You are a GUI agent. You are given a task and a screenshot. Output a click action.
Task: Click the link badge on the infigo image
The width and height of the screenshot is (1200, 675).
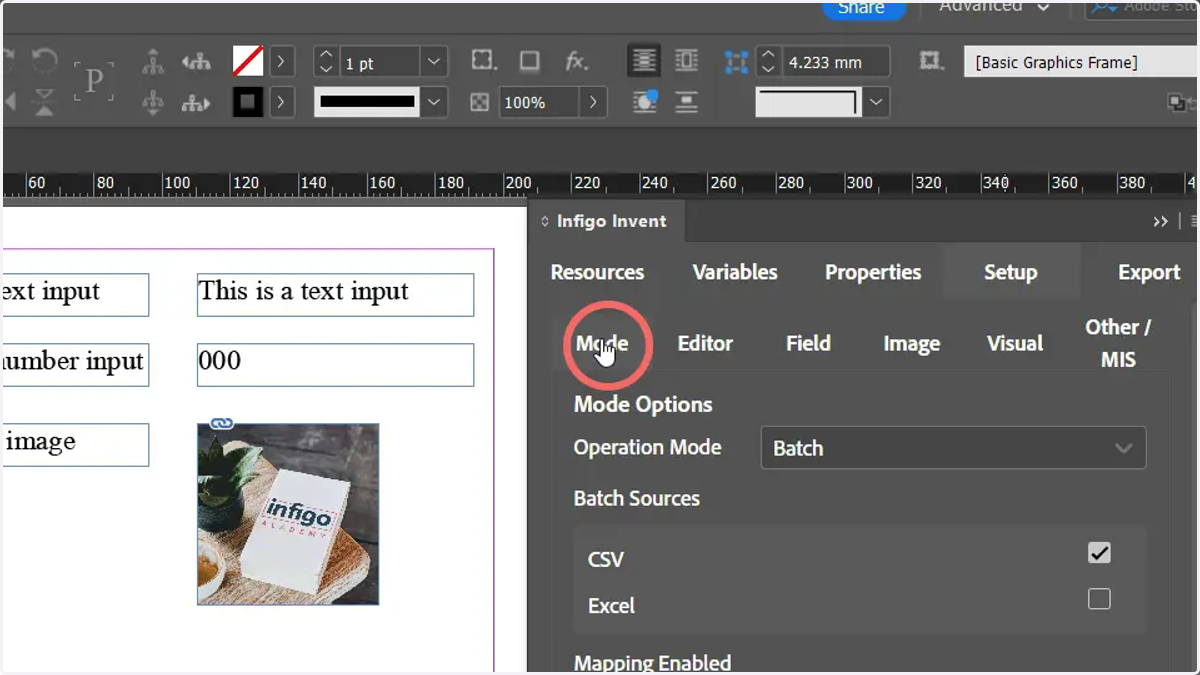[222, 423]
